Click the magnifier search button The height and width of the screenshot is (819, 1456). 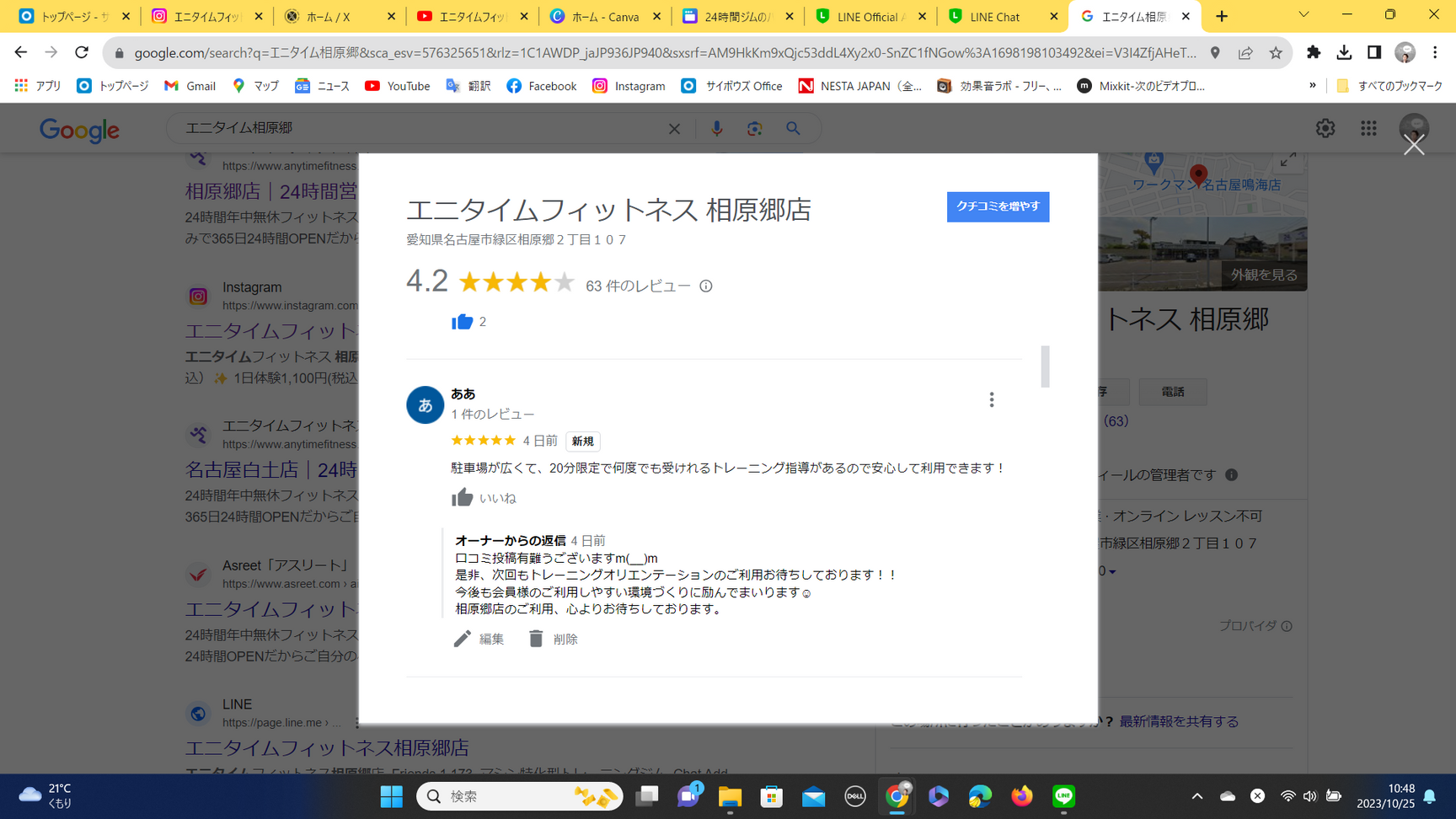(793, 129)
